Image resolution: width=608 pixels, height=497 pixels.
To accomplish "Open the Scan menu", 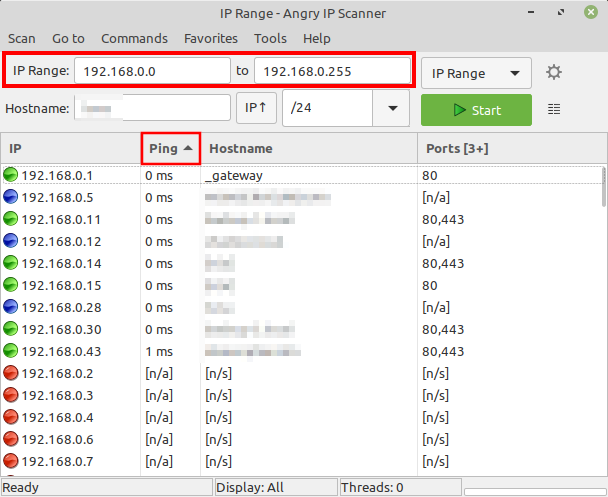I will coord(22,38).
